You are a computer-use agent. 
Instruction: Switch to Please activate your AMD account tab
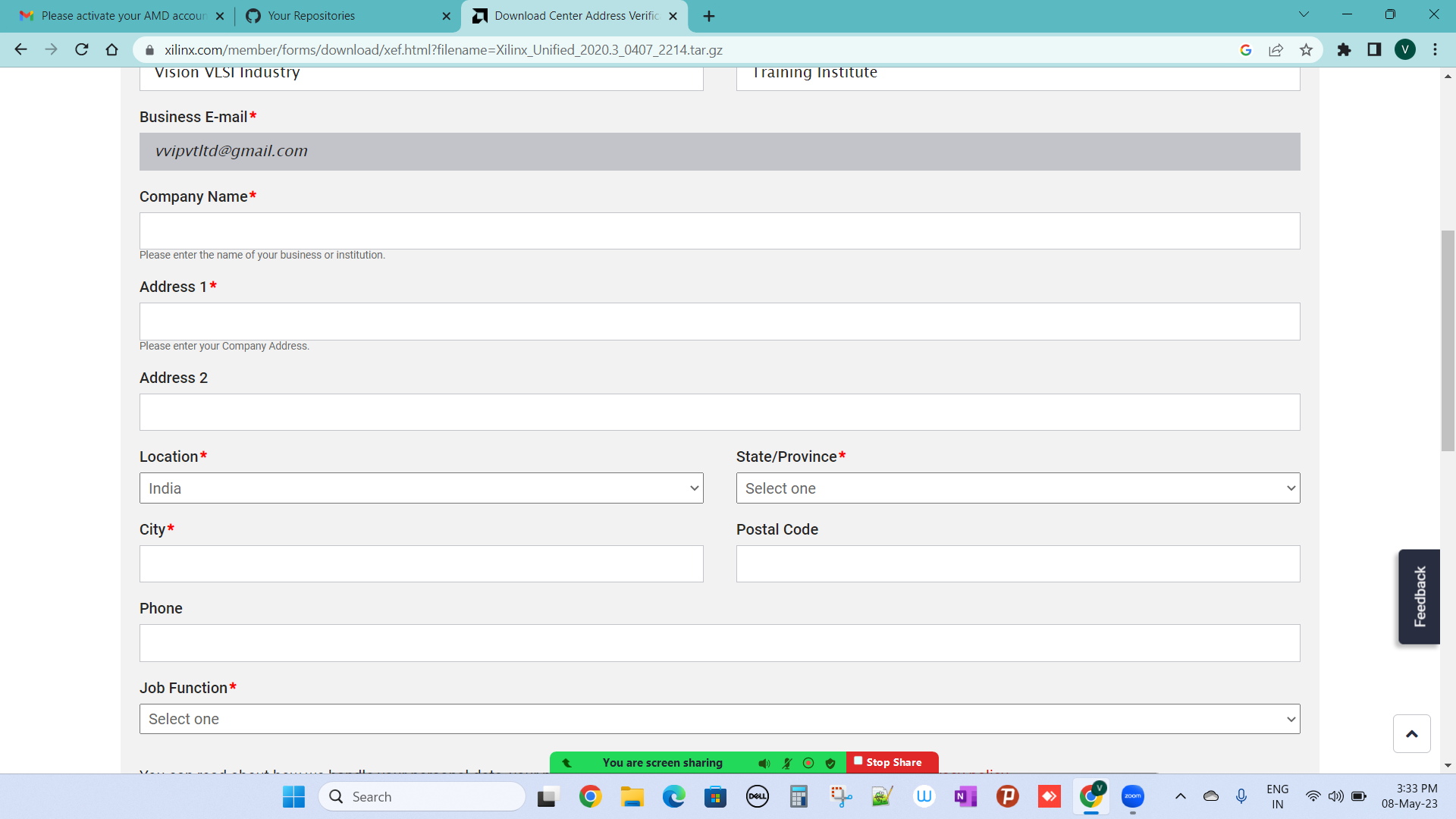[x=121, y=16]
